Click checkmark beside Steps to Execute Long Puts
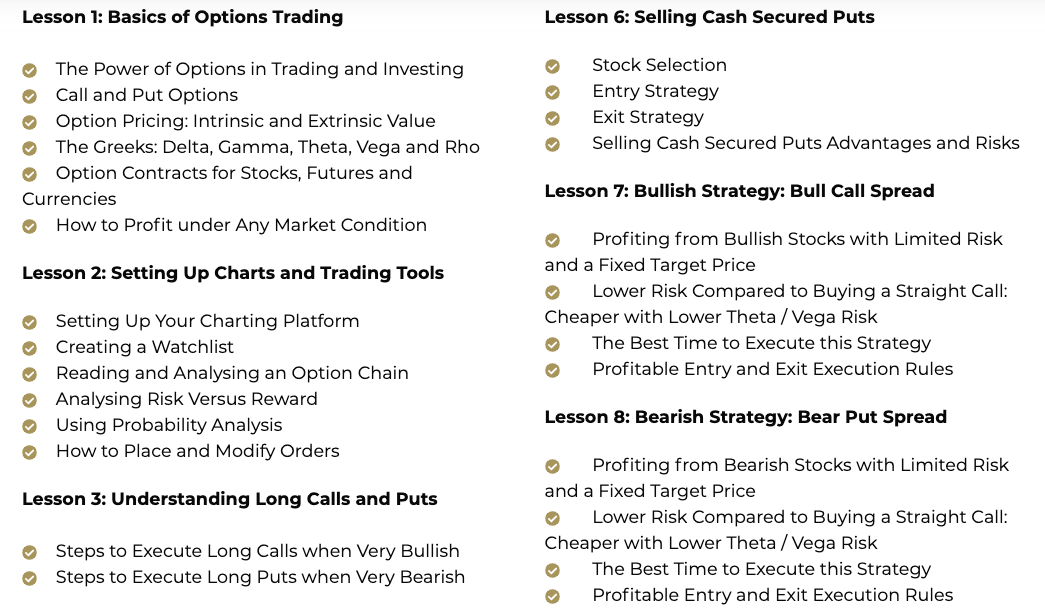Image resolution: width=1045 pixels, height=610 pixels. pos(29,579)
